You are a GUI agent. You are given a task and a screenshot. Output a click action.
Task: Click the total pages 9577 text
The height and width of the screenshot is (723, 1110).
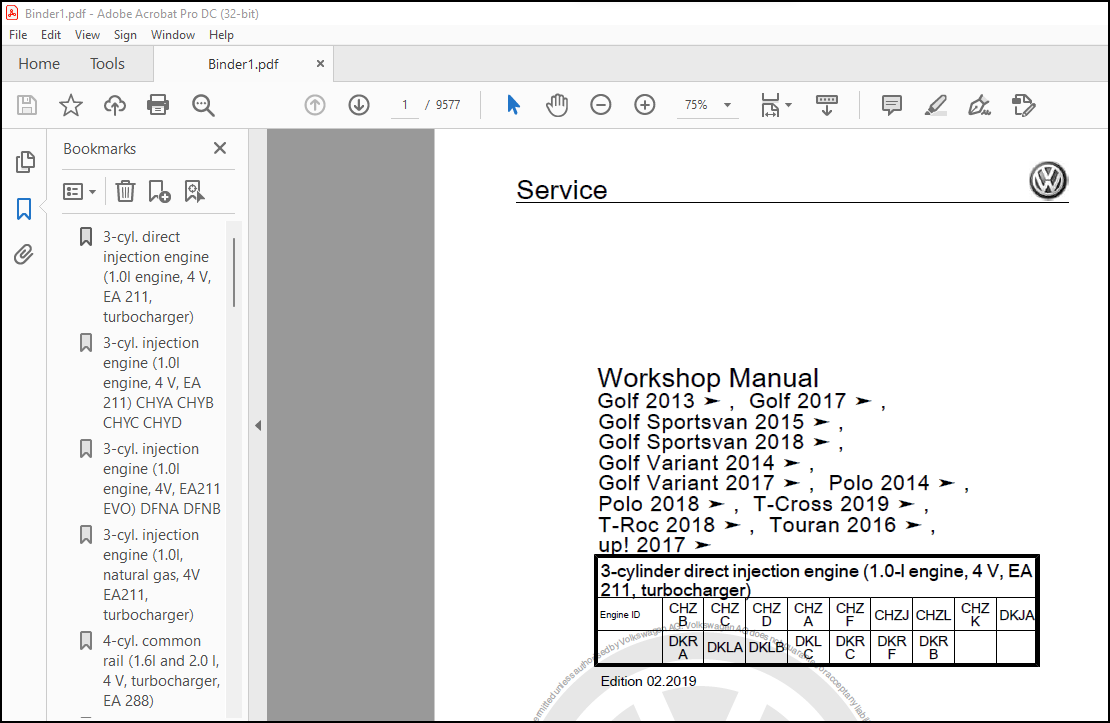point(448,105)
